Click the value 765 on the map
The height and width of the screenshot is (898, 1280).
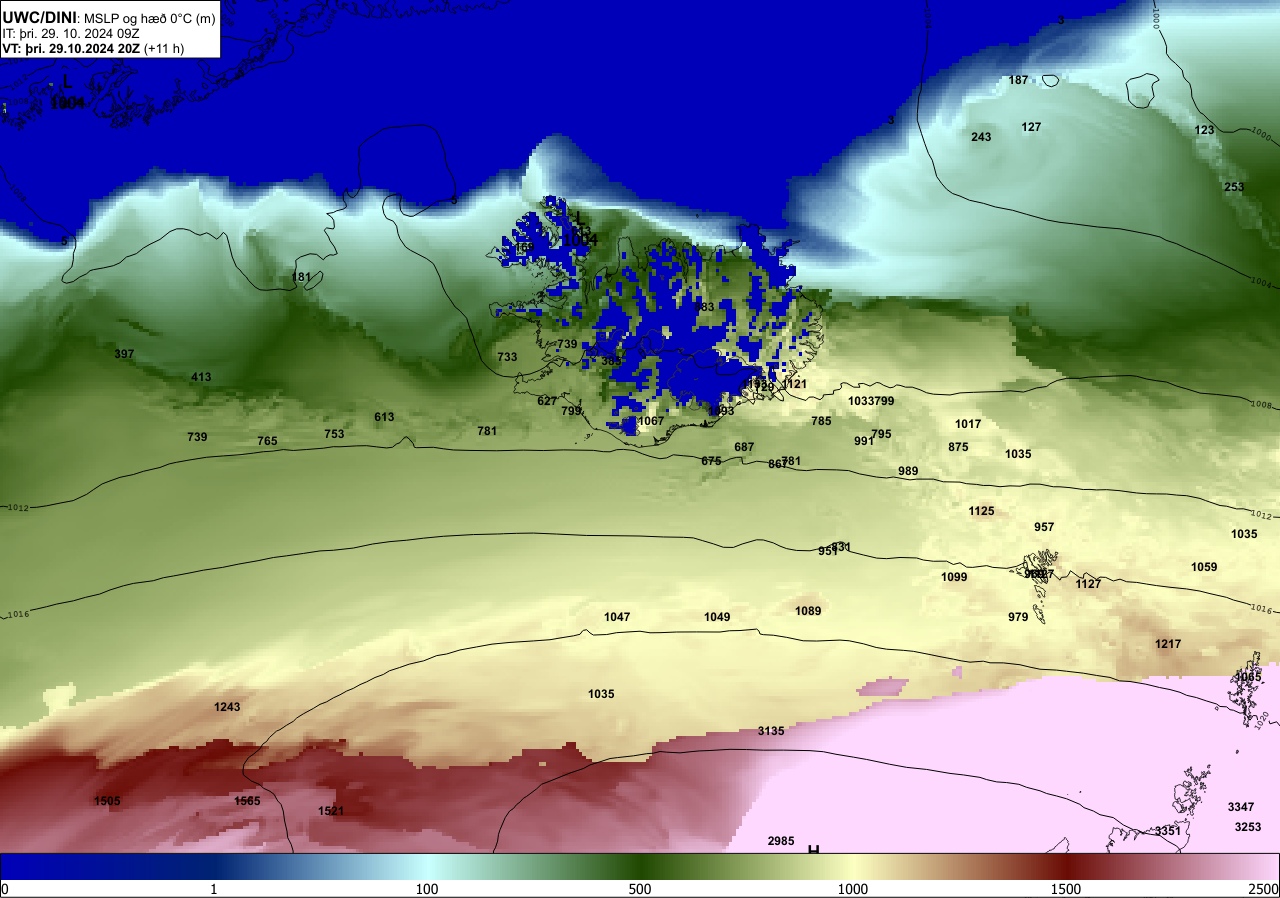click(x=267, y=441)
